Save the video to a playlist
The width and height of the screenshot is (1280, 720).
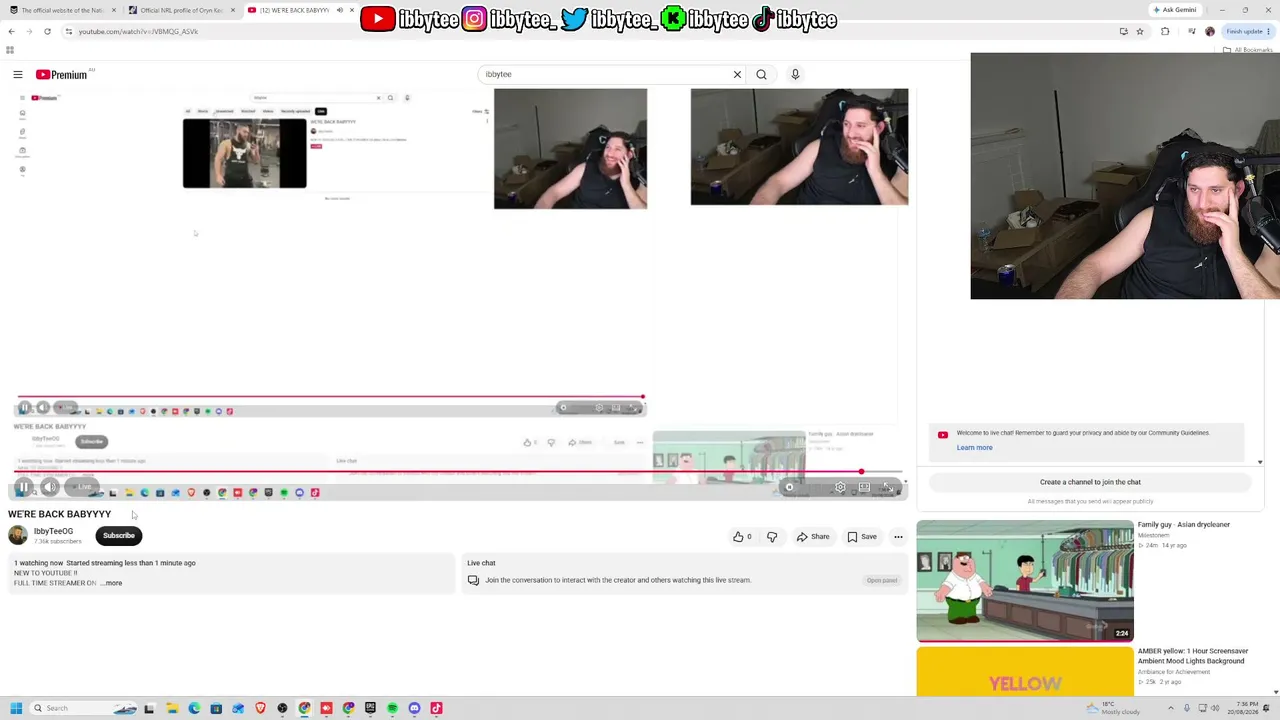pyautogui.click(x=861, y=537)
